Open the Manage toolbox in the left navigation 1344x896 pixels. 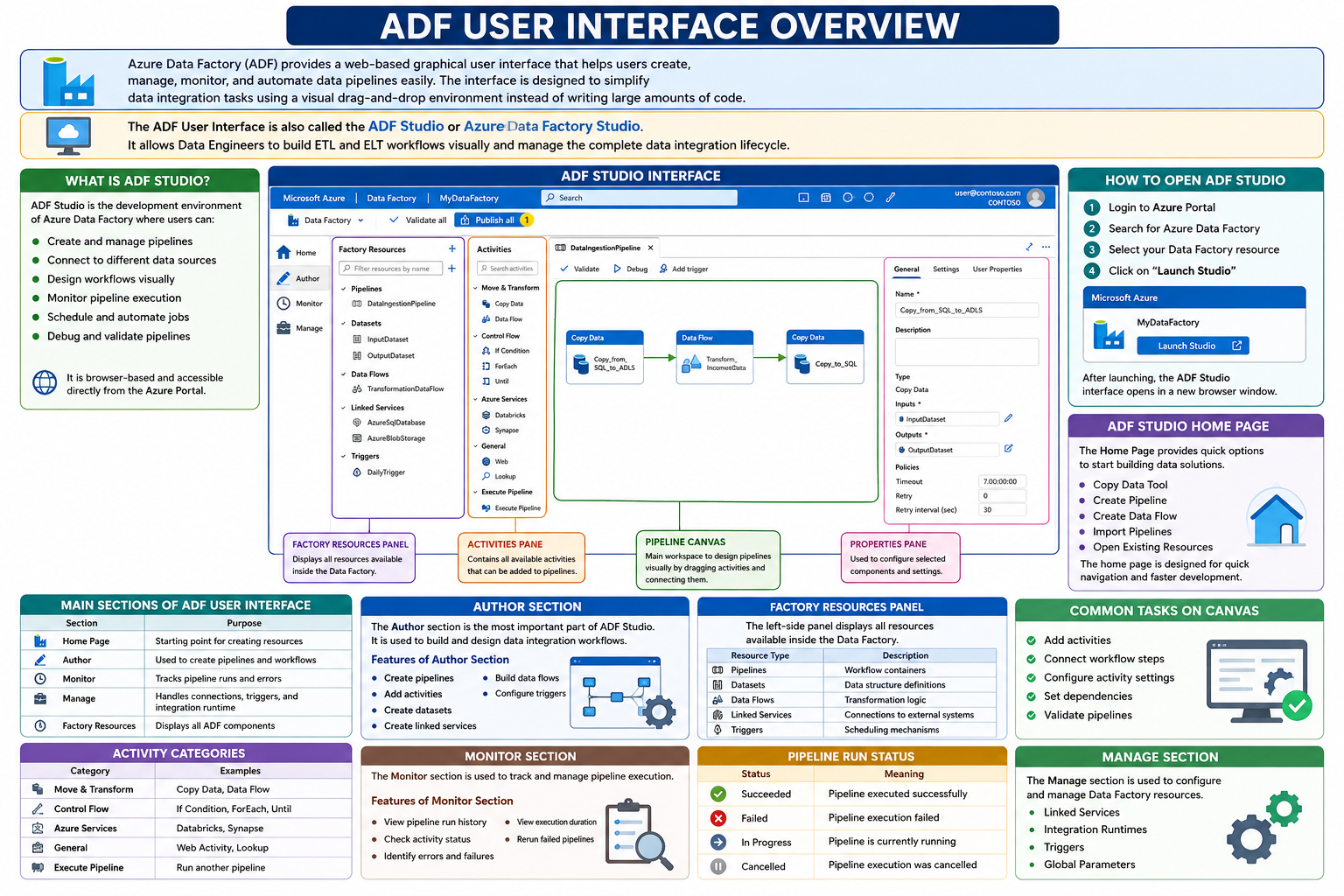click(283, 328)
